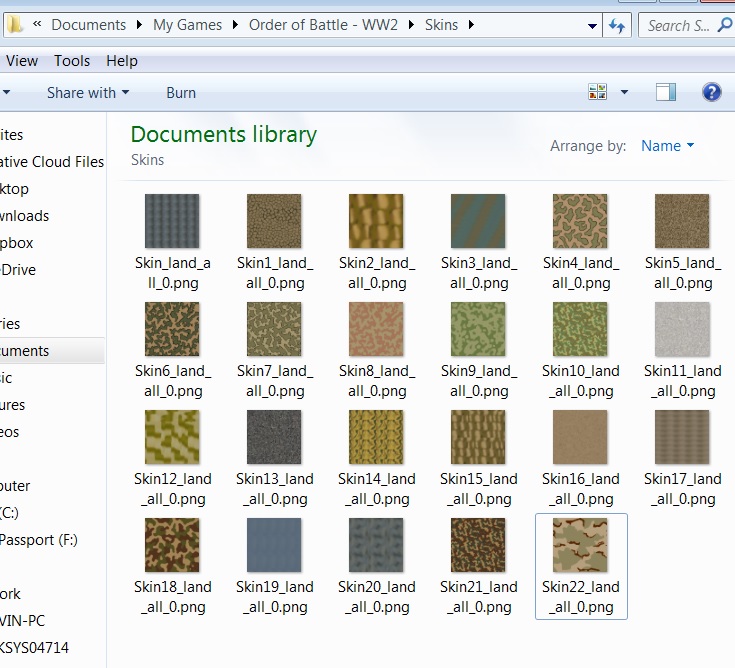Open the Help menu

pyautogui.click(x=122, y=61)
